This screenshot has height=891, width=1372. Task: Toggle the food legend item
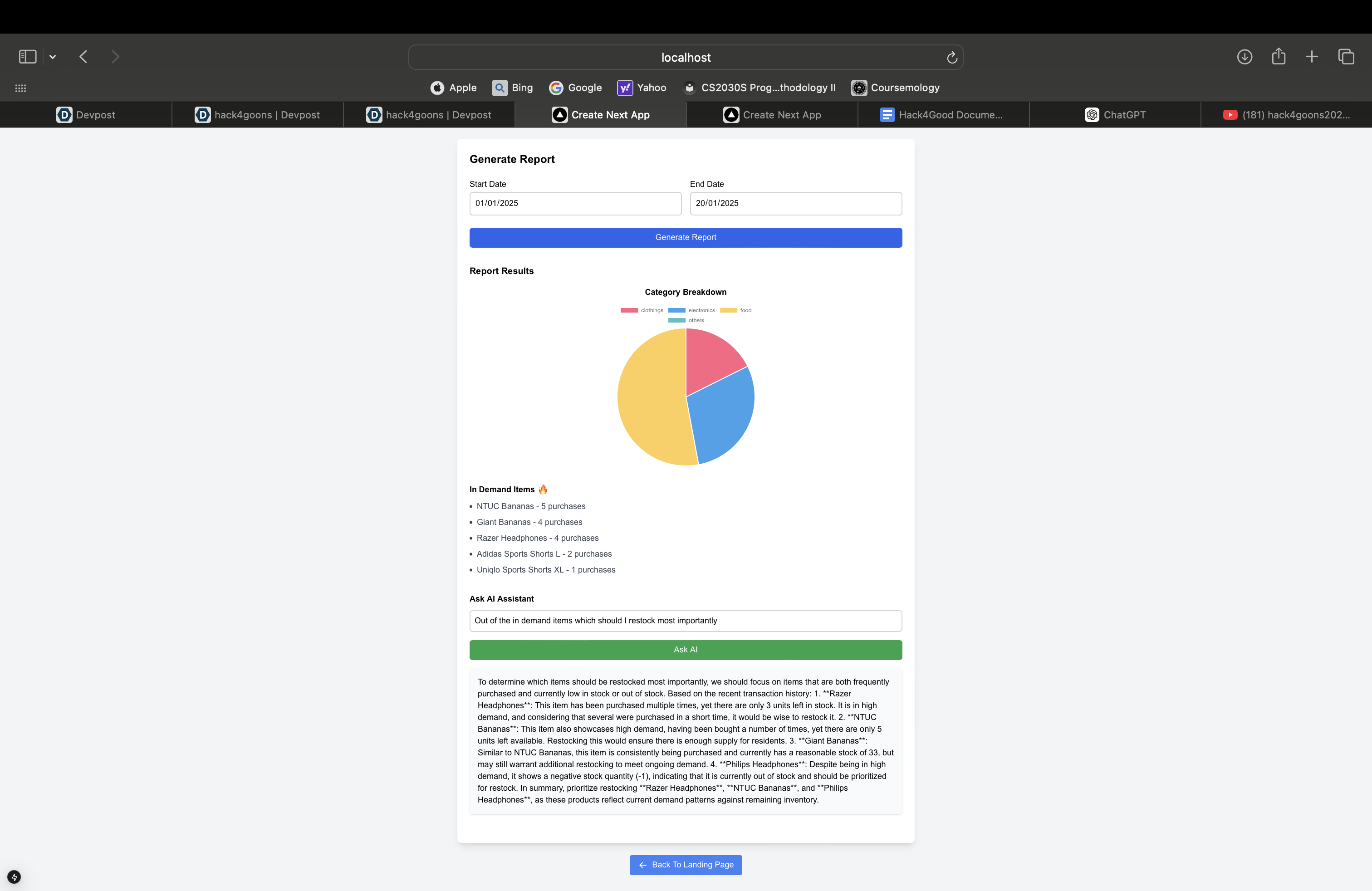[735, 310]
